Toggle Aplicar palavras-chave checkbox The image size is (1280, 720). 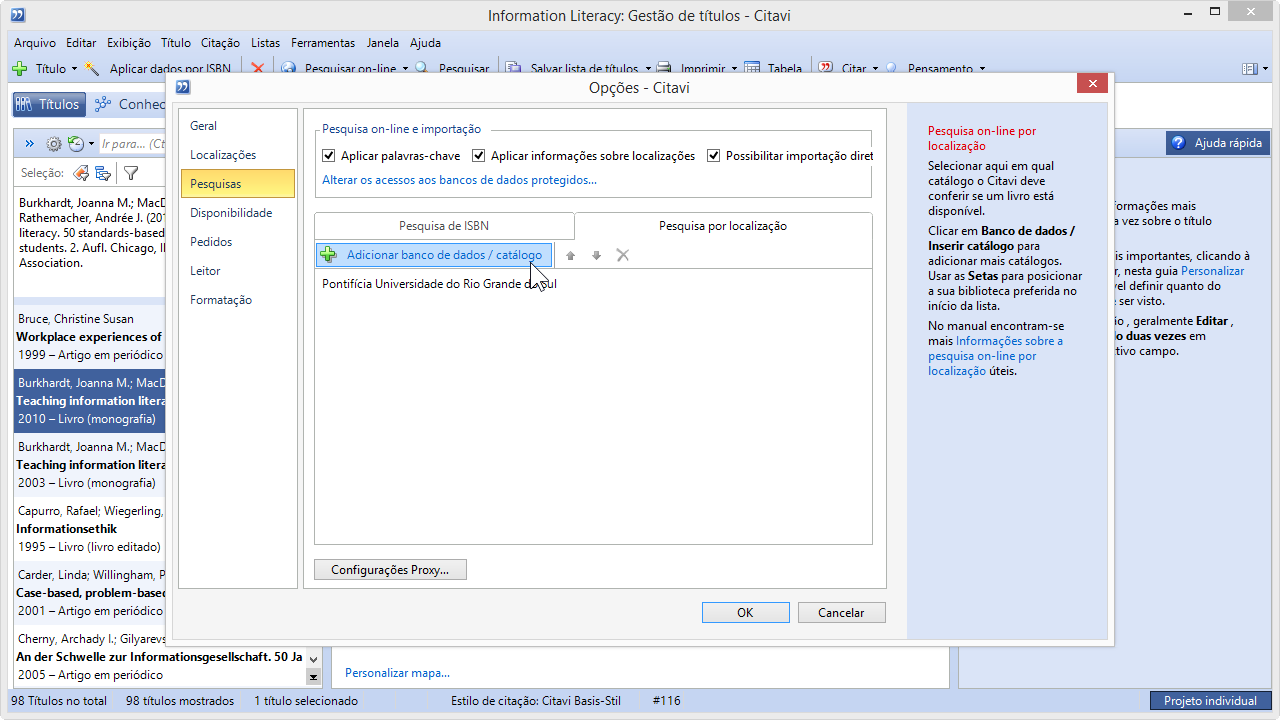(329, 156)
